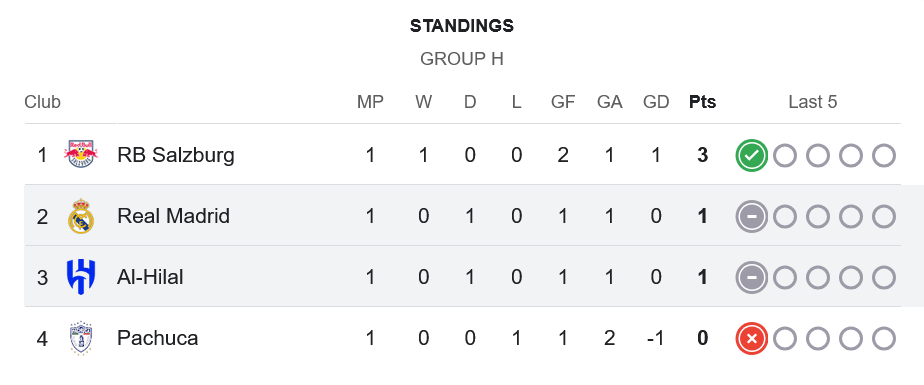Select RB Salzburg's green win checkmark icon
The image size is (924, 385).
tap(751, 156)
